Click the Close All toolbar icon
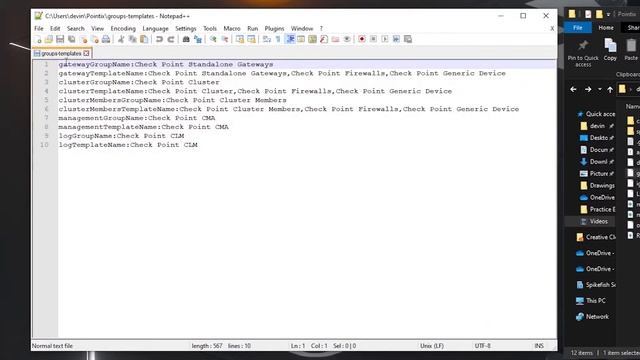Screen dimensions: 640x360 click(x=95, y=39)
